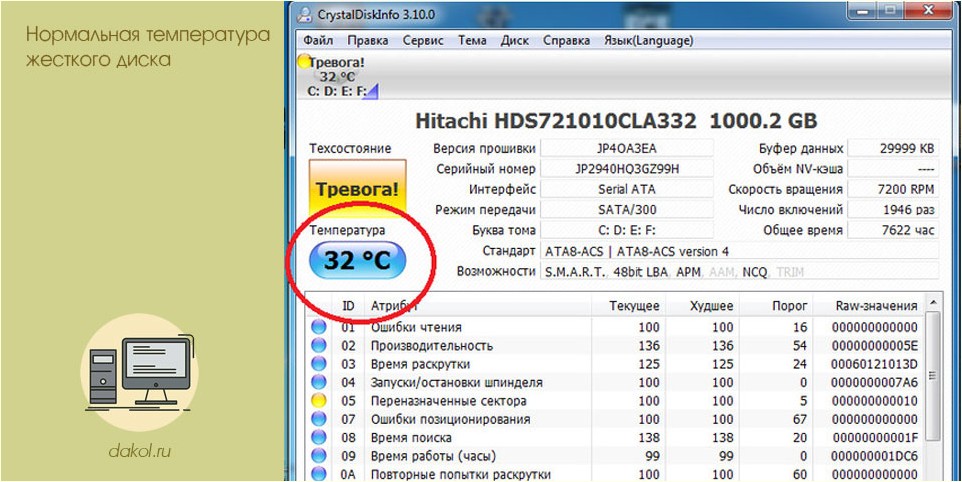Click the yellow Тревога! health status button
The image size is (962, 482).
[357, 188]
